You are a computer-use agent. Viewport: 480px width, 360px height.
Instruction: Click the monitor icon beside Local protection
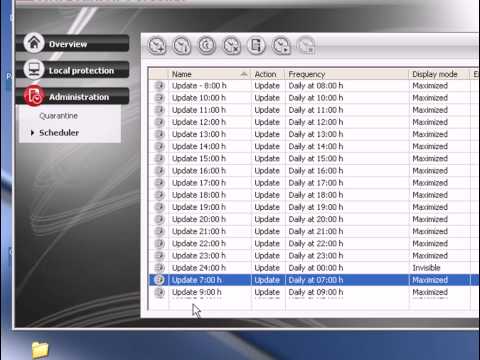tap(34, 70)
